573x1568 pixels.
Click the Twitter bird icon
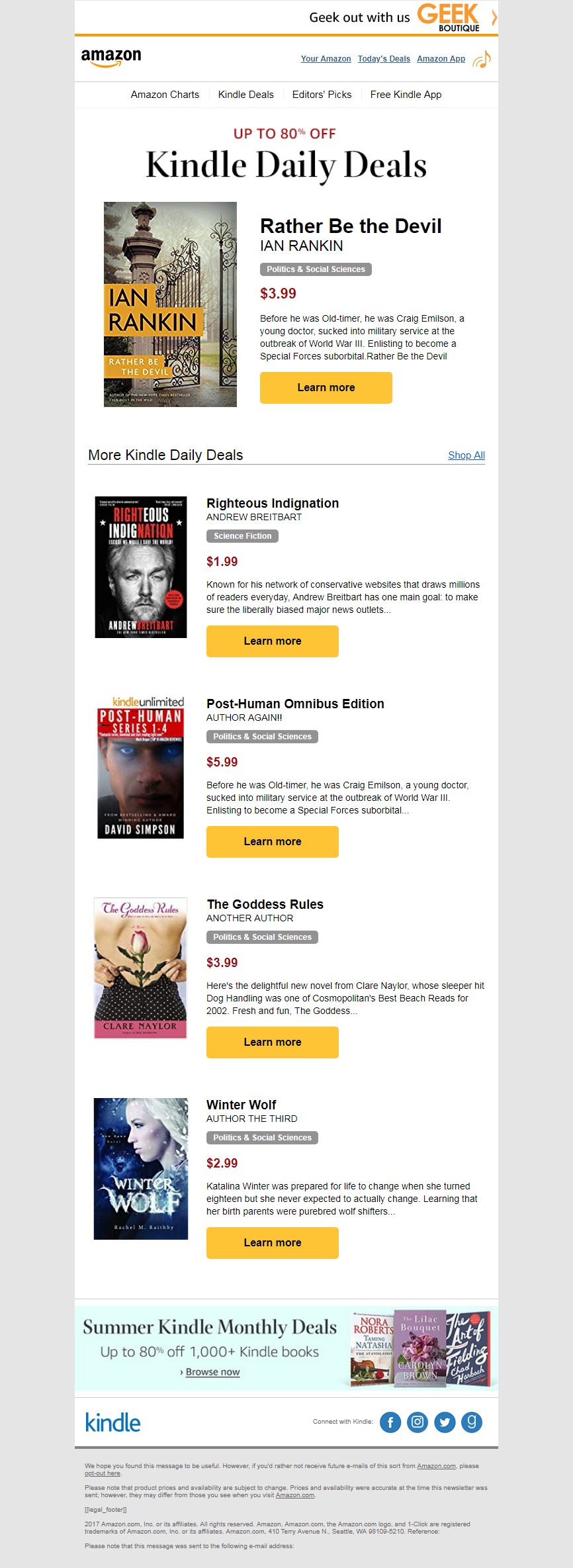click(x=445, y=1421)
